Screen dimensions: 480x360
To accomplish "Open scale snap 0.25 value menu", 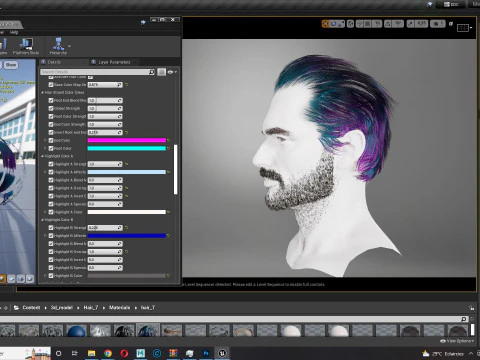I will [x=422, y=24].
